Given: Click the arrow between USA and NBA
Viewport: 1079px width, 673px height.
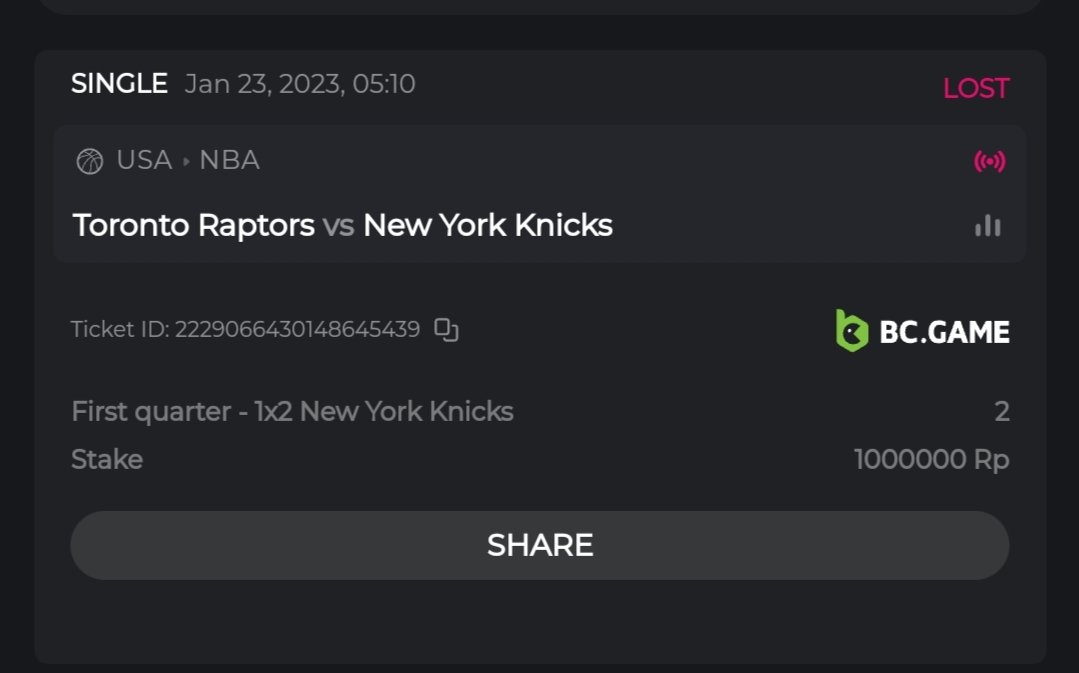Looking at the screenshot, I should [186, 161].
